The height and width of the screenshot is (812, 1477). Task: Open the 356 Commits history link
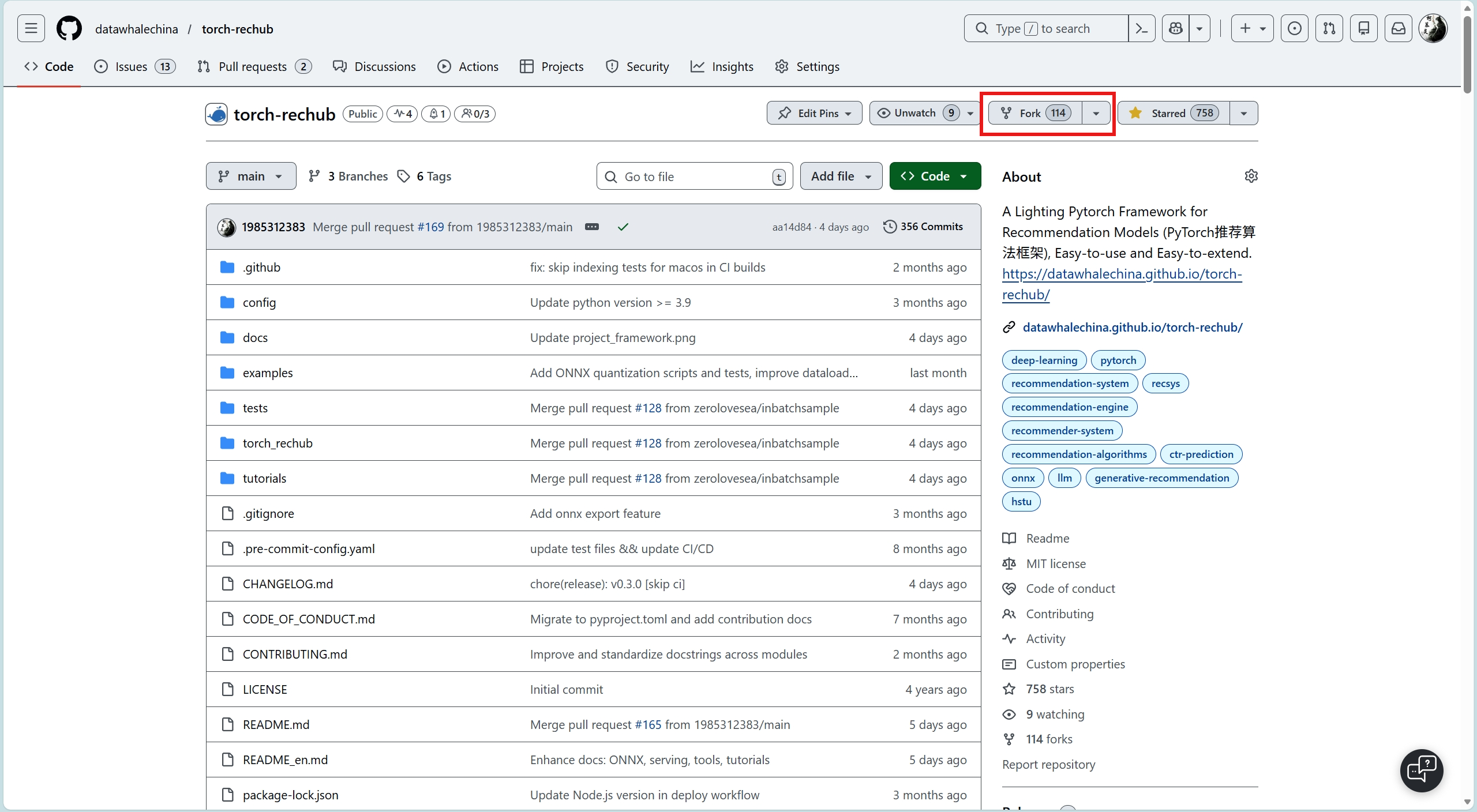click(923, 227)
